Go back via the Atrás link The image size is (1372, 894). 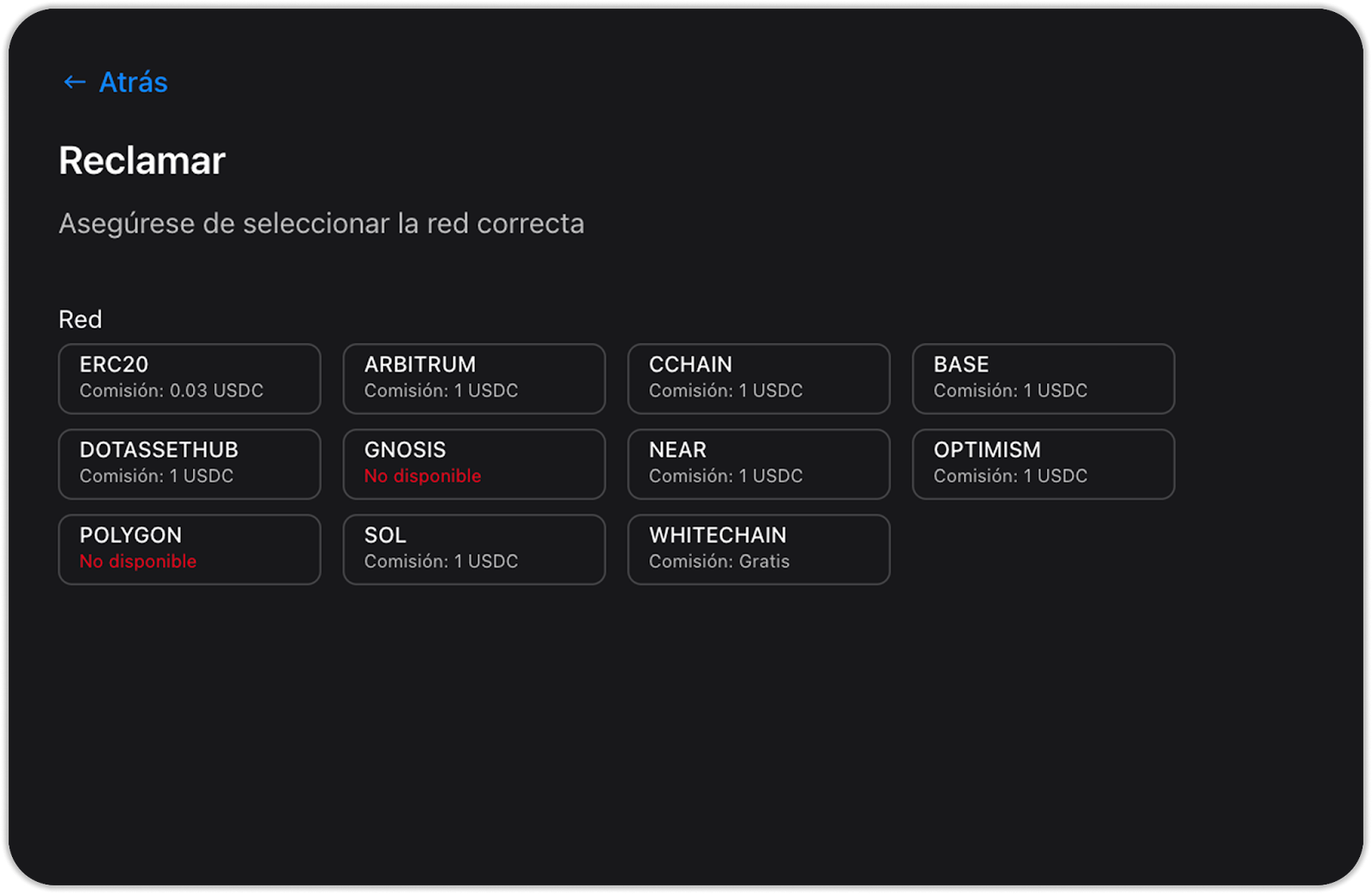[x=133, y=82]
